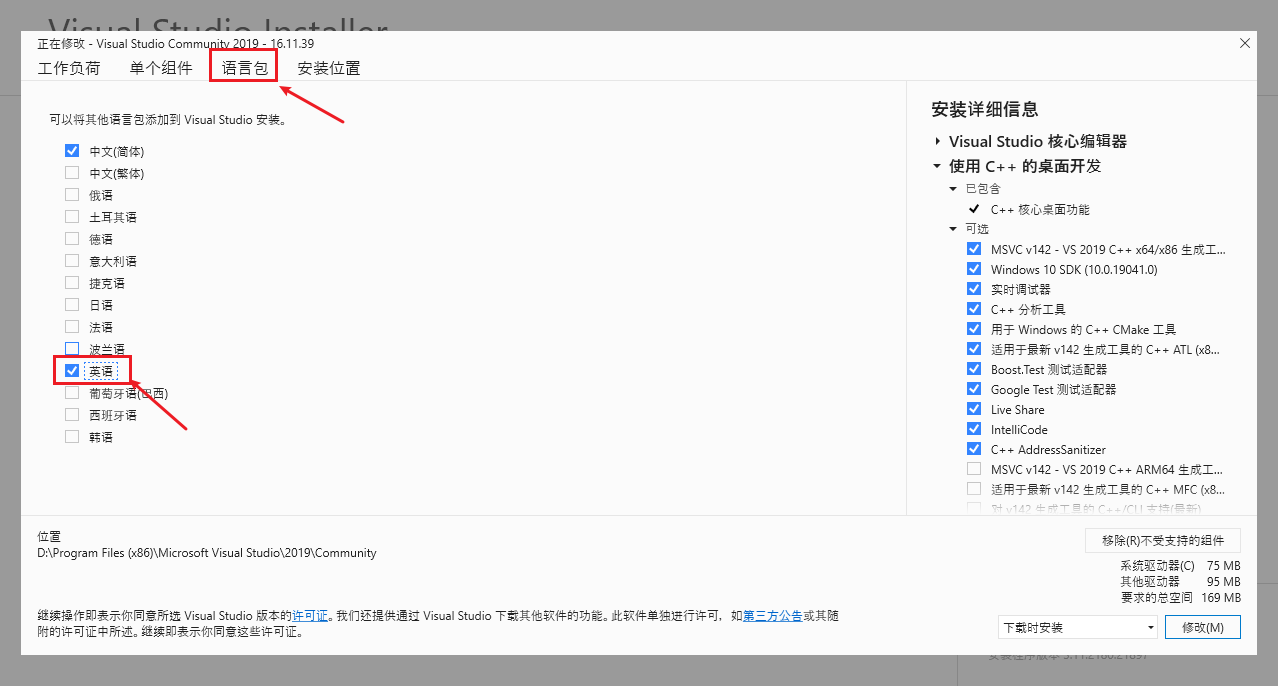Collapse the 可选 group
This screenshot has height=686, width=1278.
point(953,229)
